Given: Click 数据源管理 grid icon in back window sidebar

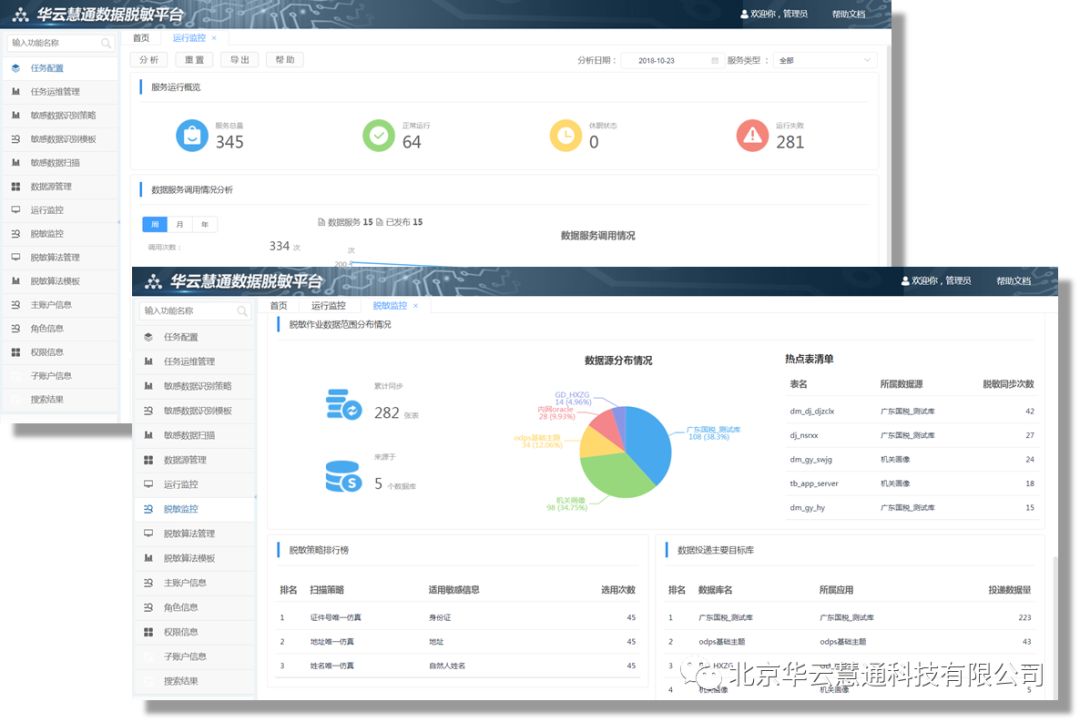Looking at the screenshot, I should tap(16, 187).
